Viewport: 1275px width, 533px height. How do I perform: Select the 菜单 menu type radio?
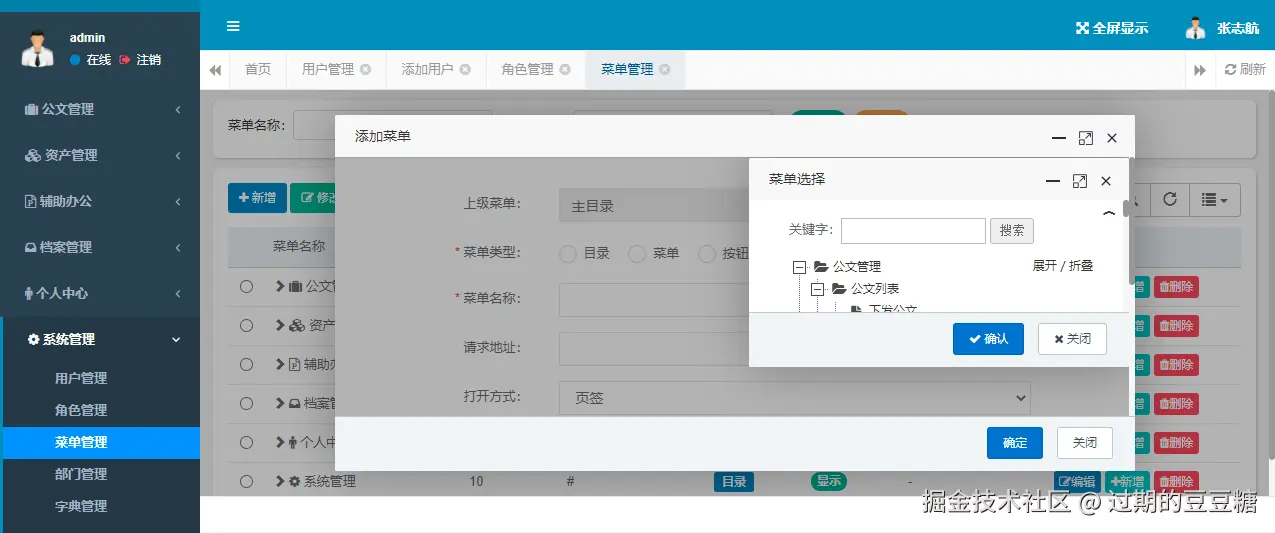pyautogui.click(x=637, y=254)
